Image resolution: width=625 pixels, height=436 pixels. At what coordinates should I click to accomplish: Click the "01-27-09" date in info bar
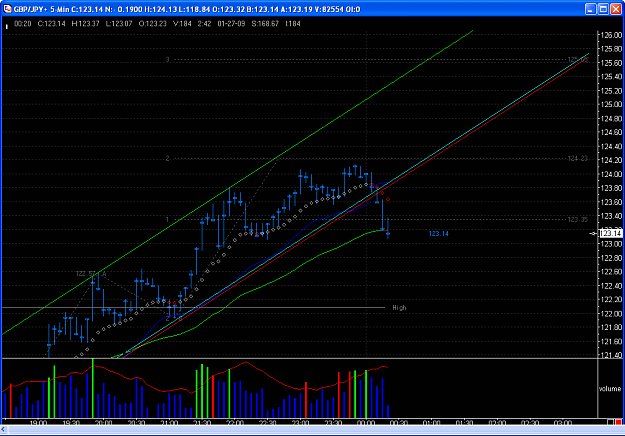(231, 24)
